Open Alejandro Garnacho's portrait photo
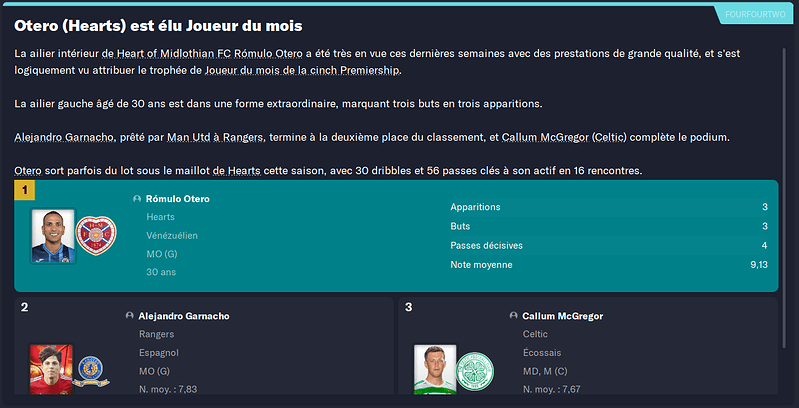Screen dimensions: 799x408 [x=51, y=369]
